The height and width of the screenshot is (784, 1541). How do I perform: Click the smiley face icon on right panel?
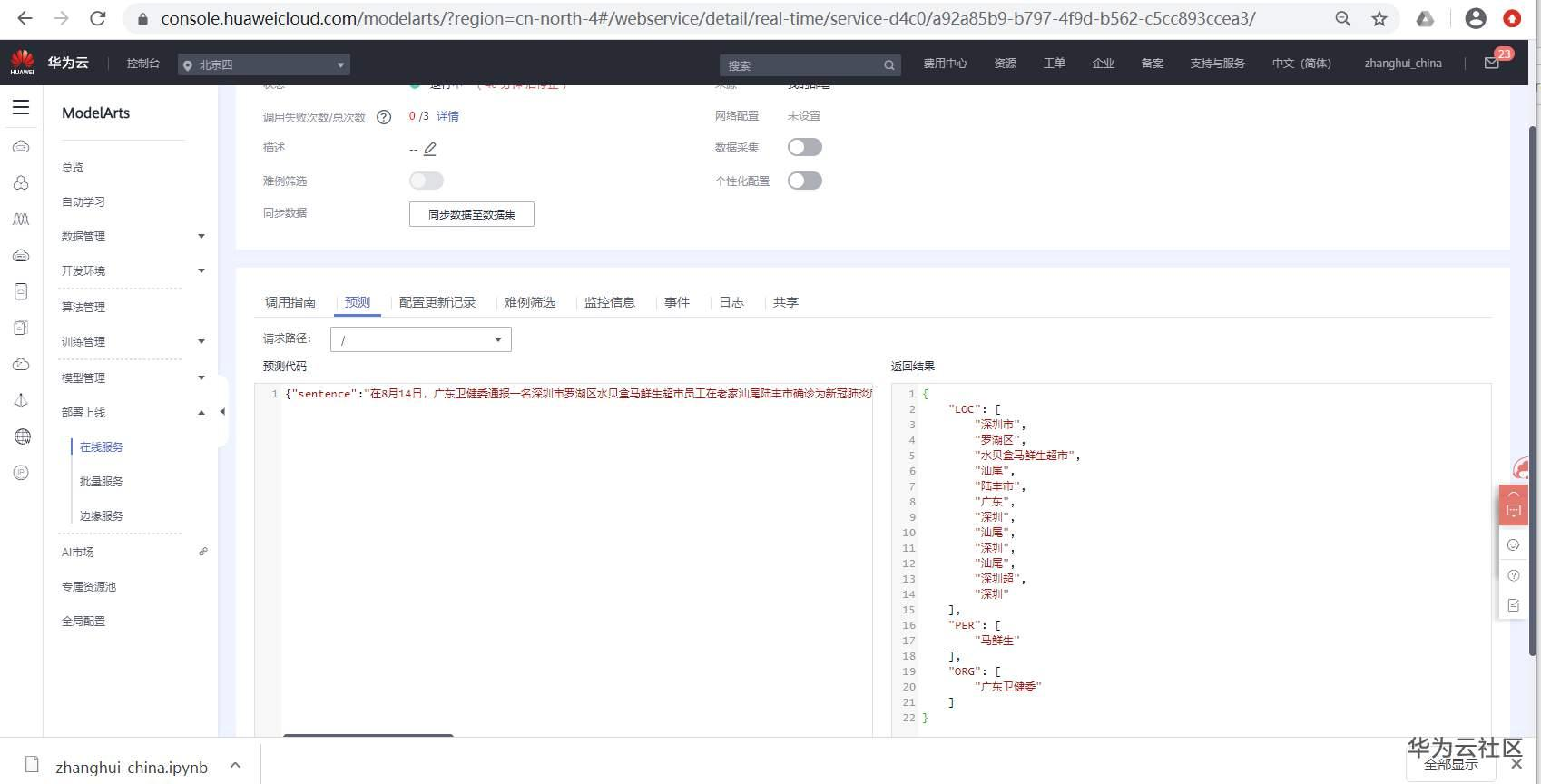tap(1513, 544)
